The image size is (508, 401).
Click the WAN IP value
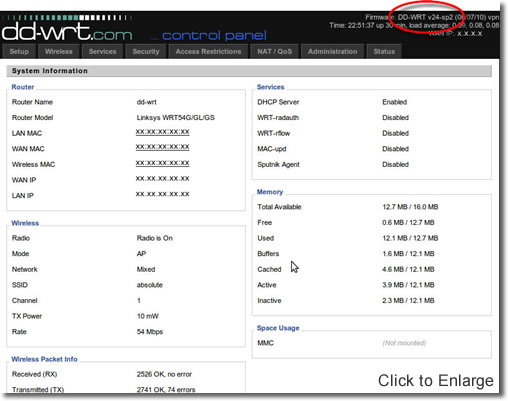coord(162,179)
